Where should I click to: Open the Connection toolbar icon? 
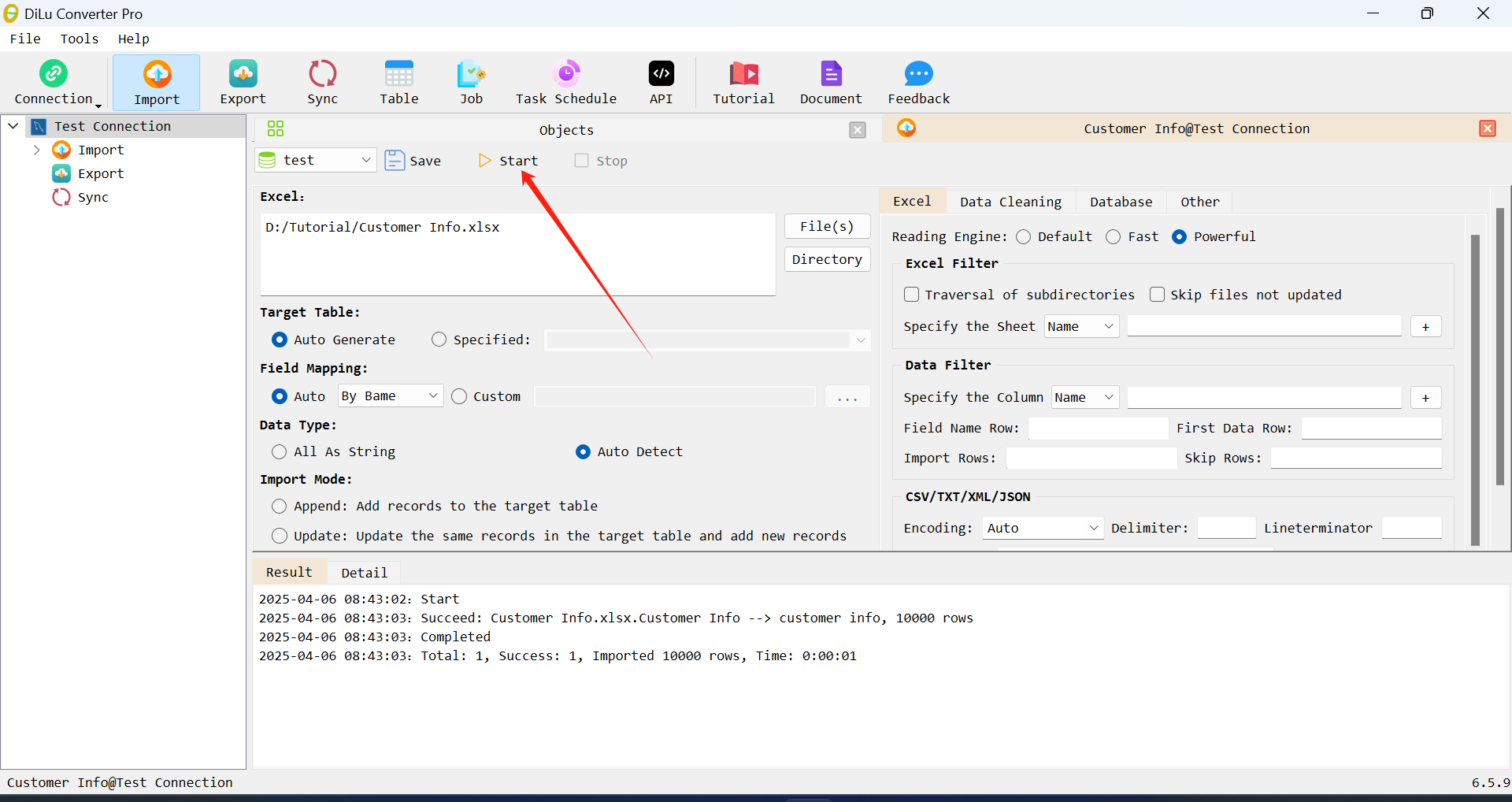54,73
